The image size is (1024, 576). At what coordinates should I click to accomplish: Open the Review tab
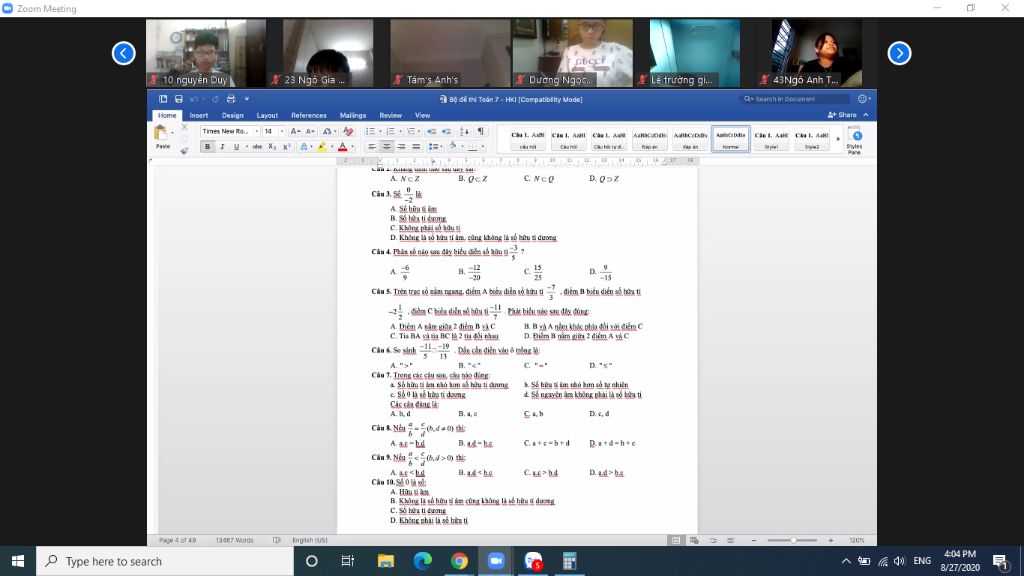pos(391,116)
